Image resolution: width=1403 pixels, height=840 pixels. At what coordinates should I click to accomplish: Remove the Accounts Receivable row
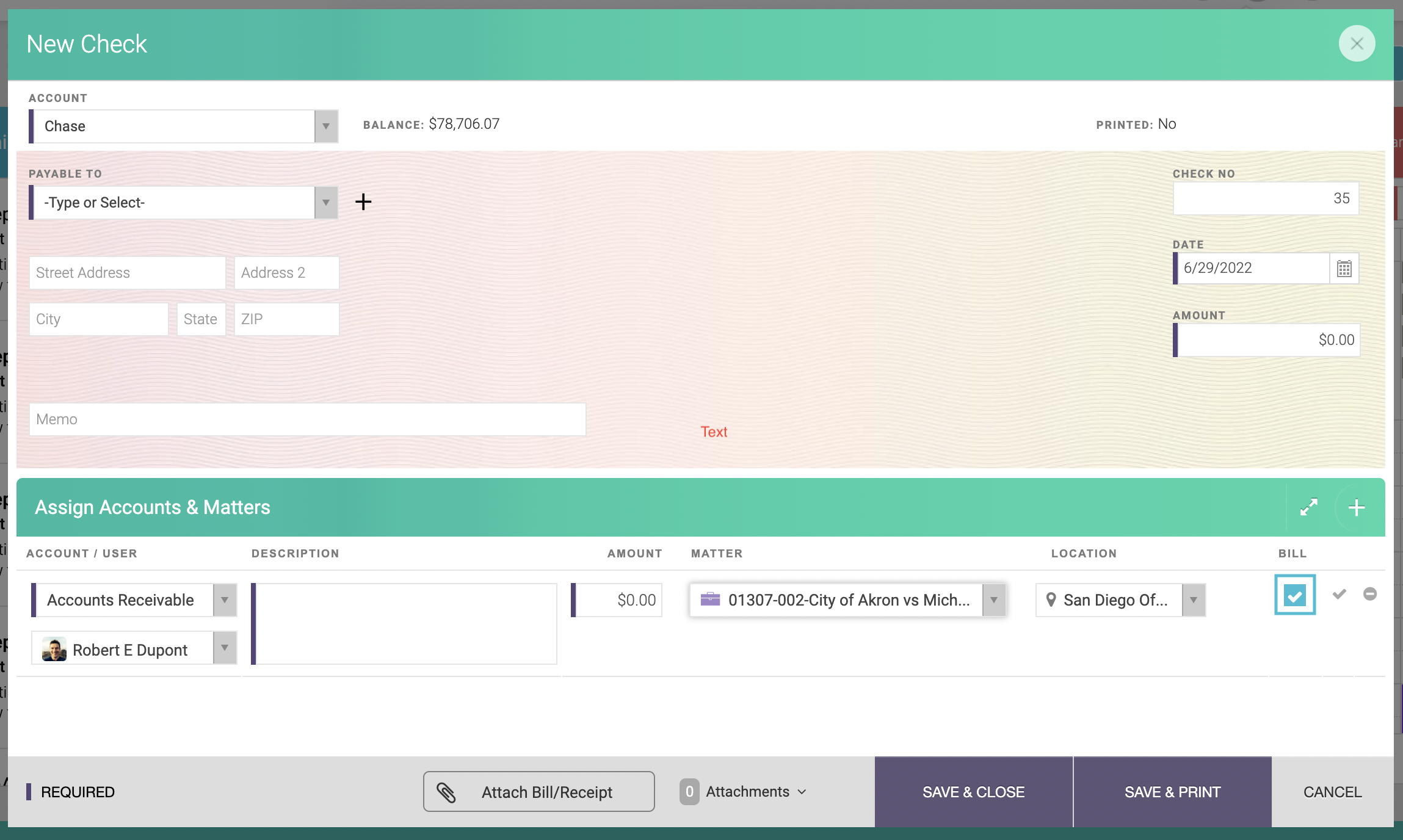pyautogui.click(x=1370, y=594)
